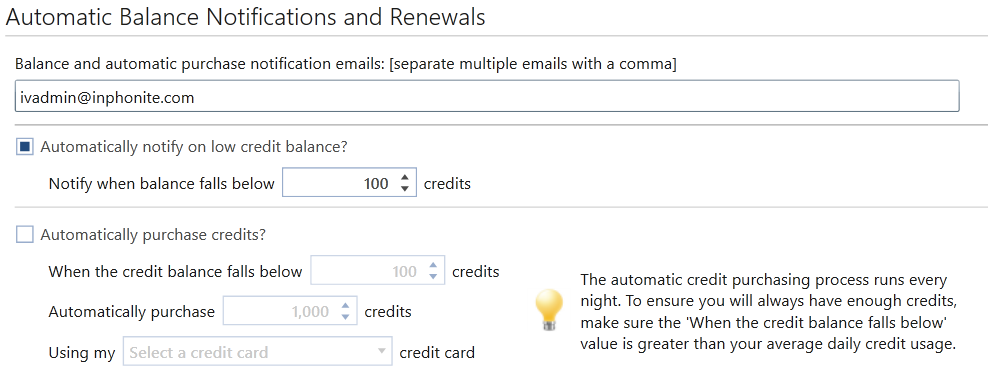Increase the notify balance threshold with up arrow
988x385 pixels.
pos(405,178)
